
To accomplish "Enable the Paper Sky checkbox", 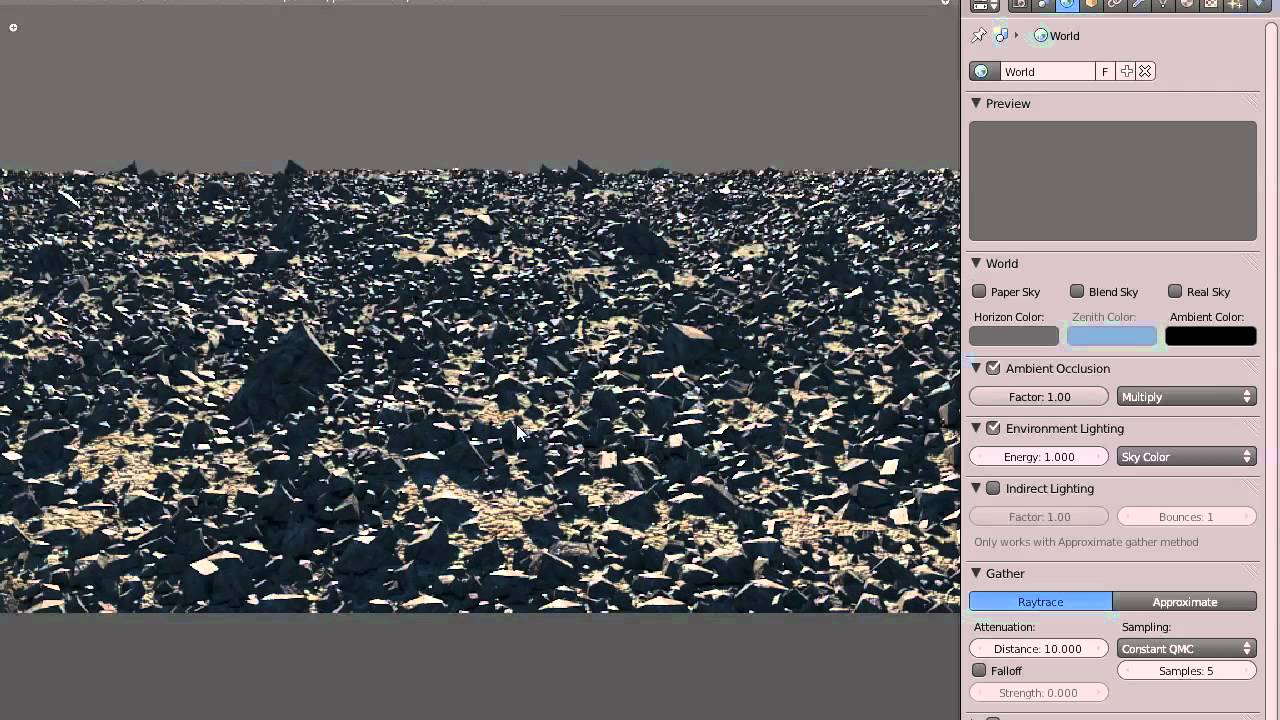I will tap(980, 292).
